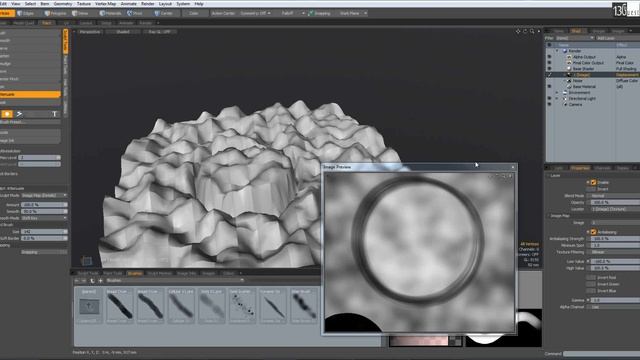Open the System menu

click(183, 4)
